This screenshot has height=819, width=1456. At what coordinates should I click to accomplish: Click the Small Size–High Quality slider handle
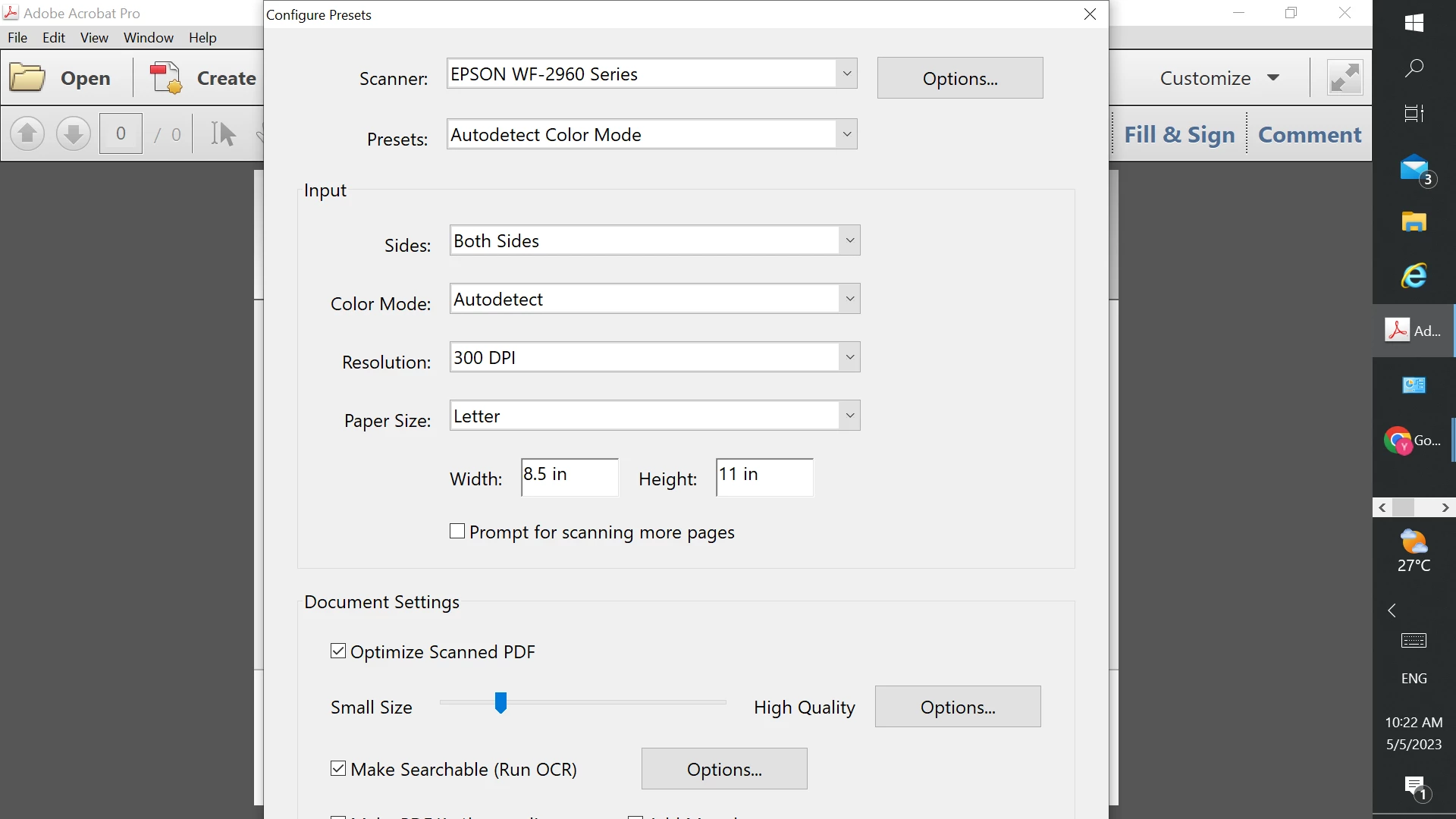coord(500,703)
